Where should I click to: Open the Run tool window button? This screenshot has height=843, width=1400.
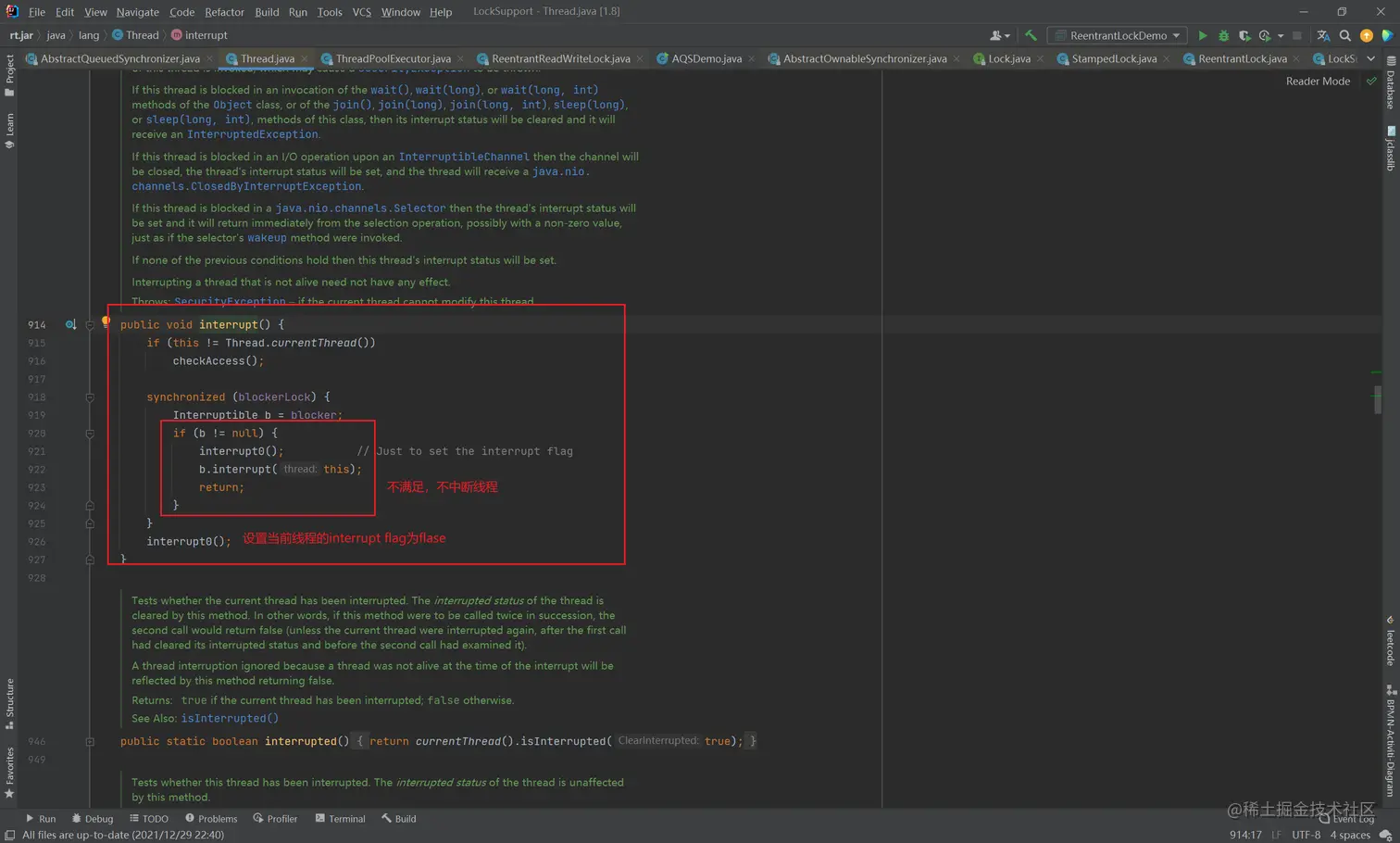click(x=41, y=819)
